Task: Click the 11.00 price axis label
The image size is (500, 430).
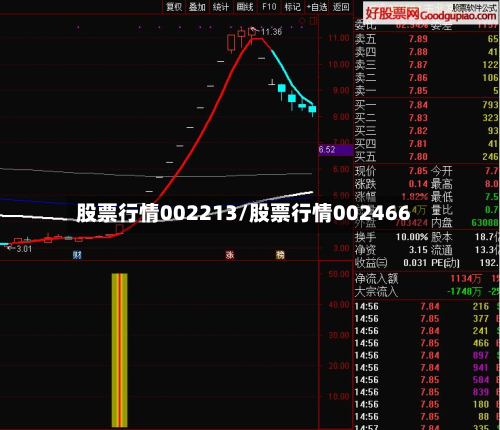Action: point(338,38)
